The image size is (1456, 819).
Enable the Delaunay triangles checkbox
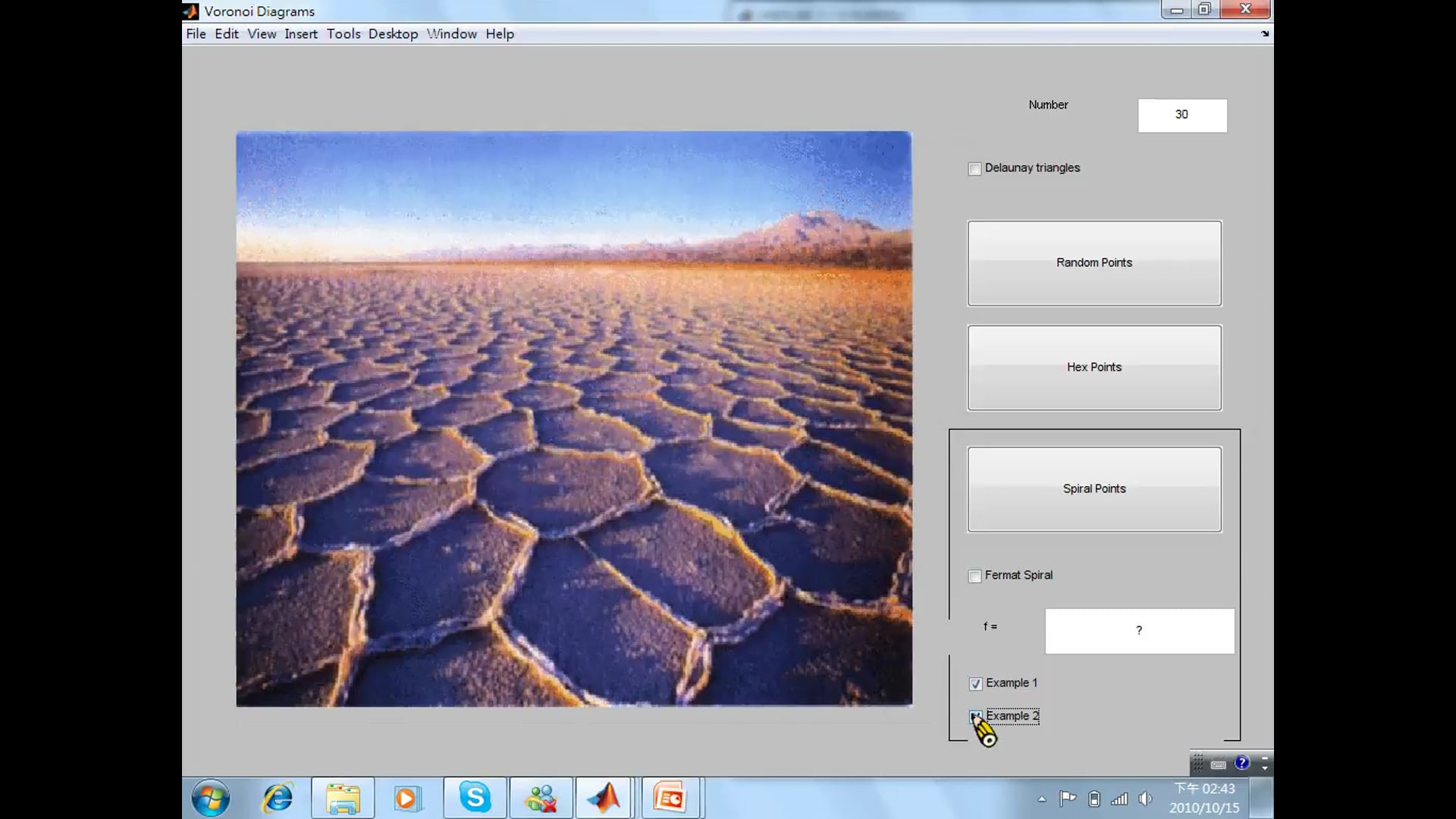coord(975,169)
